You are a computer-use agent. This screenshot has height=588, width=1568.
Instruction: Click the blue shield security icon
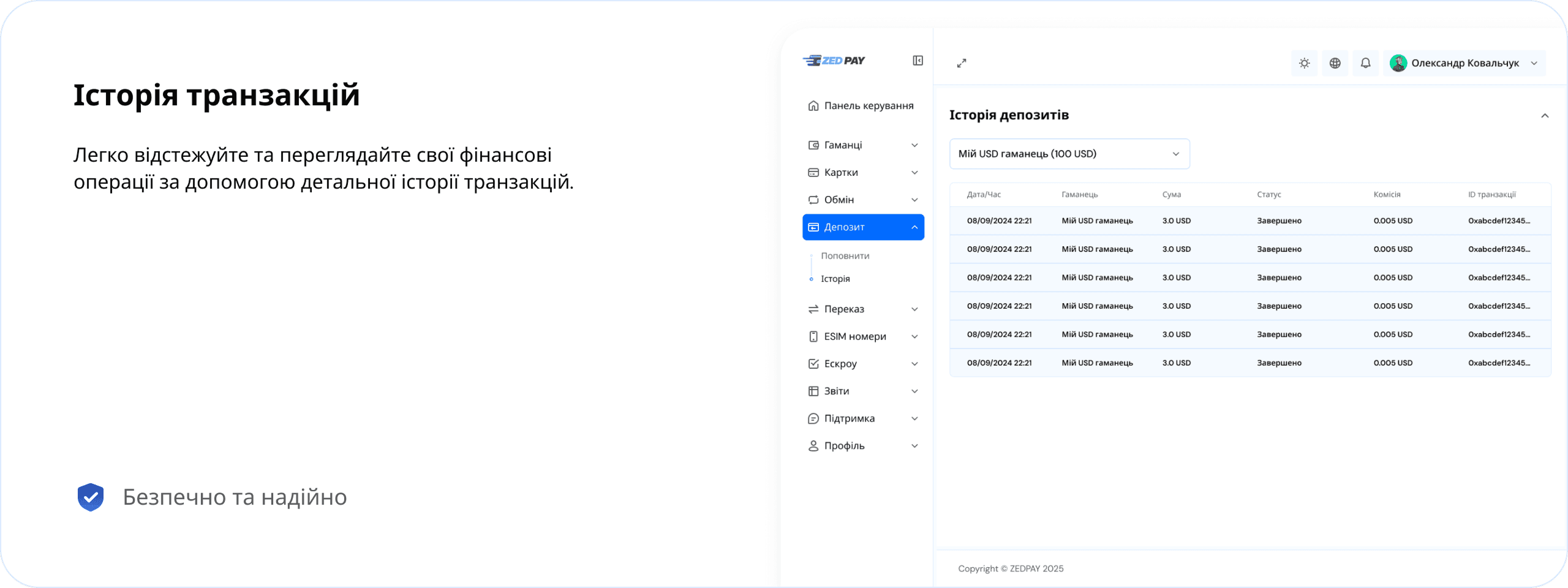click(91, 497)
